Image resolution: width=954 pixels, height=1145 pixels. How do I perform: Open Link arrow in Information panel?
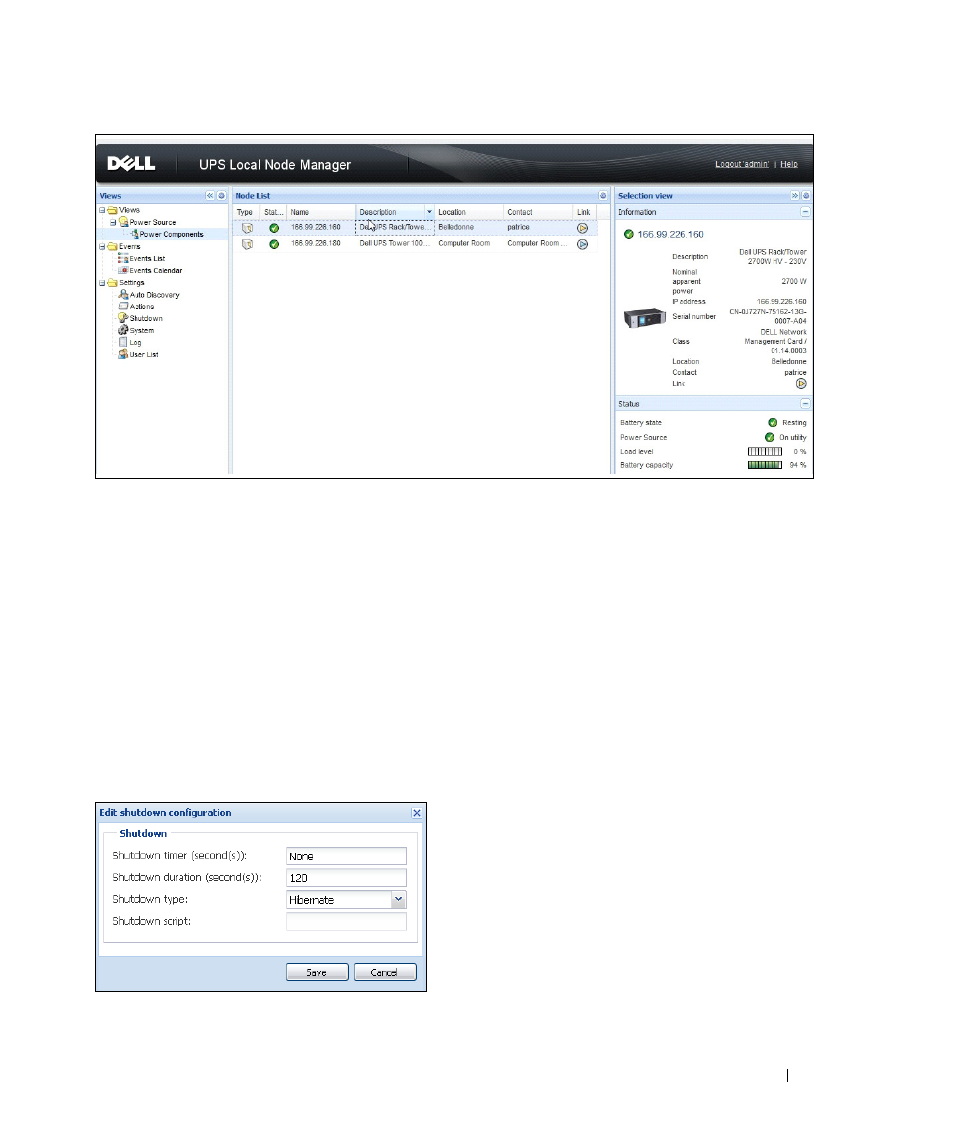click(801, 383)
